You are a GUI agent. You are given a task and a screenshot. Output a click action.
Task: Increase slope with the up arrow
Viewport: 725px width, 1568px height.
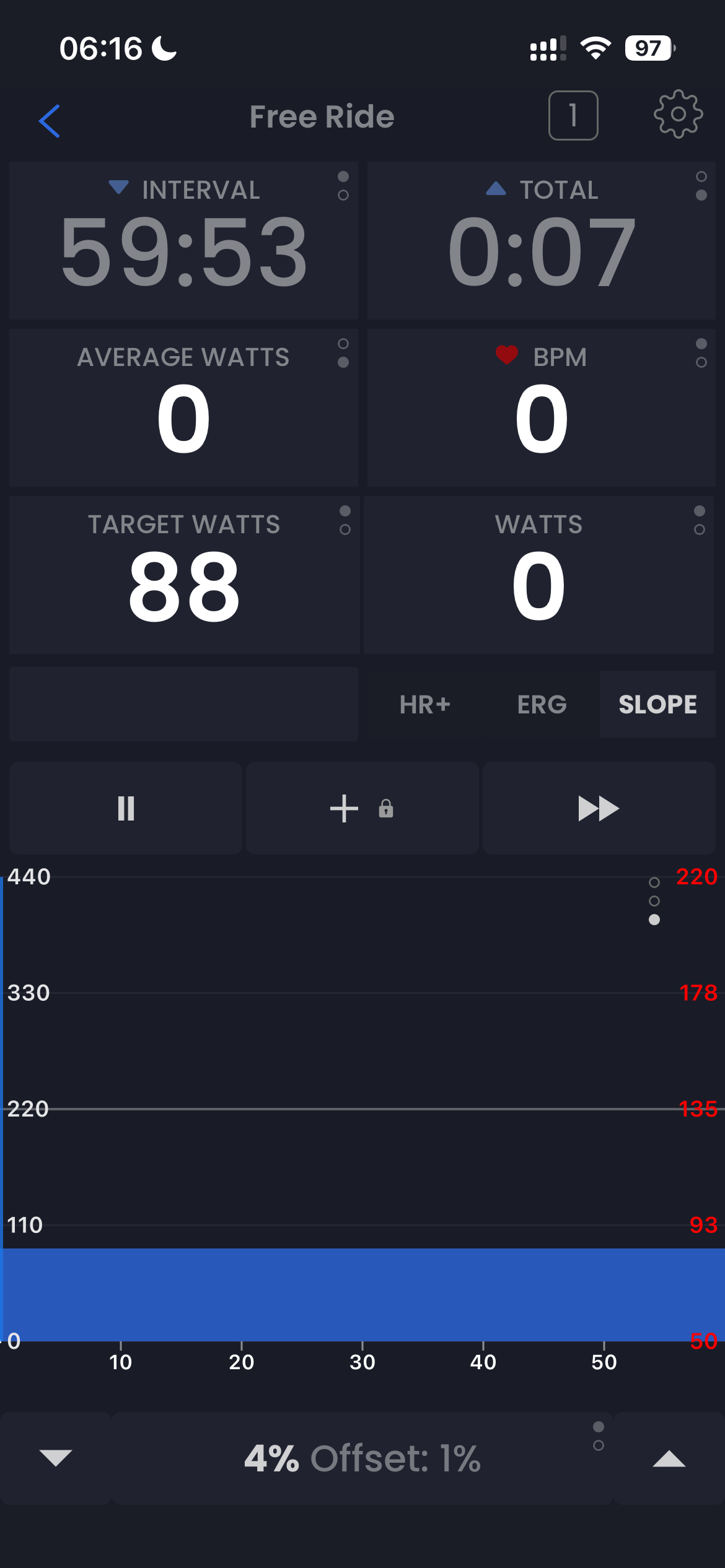669,1459
